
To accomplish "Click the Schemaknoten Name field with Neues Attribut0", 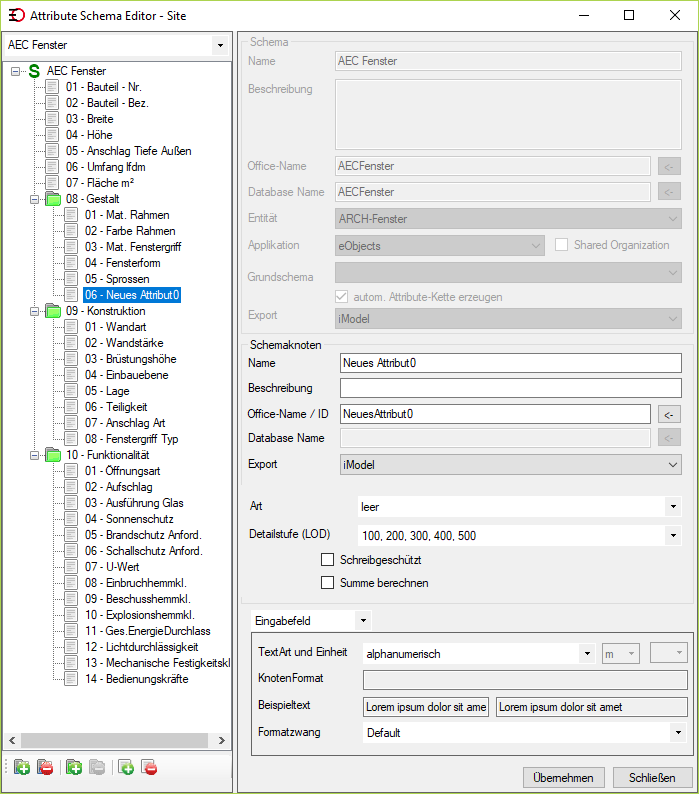I will coord(511,363).
